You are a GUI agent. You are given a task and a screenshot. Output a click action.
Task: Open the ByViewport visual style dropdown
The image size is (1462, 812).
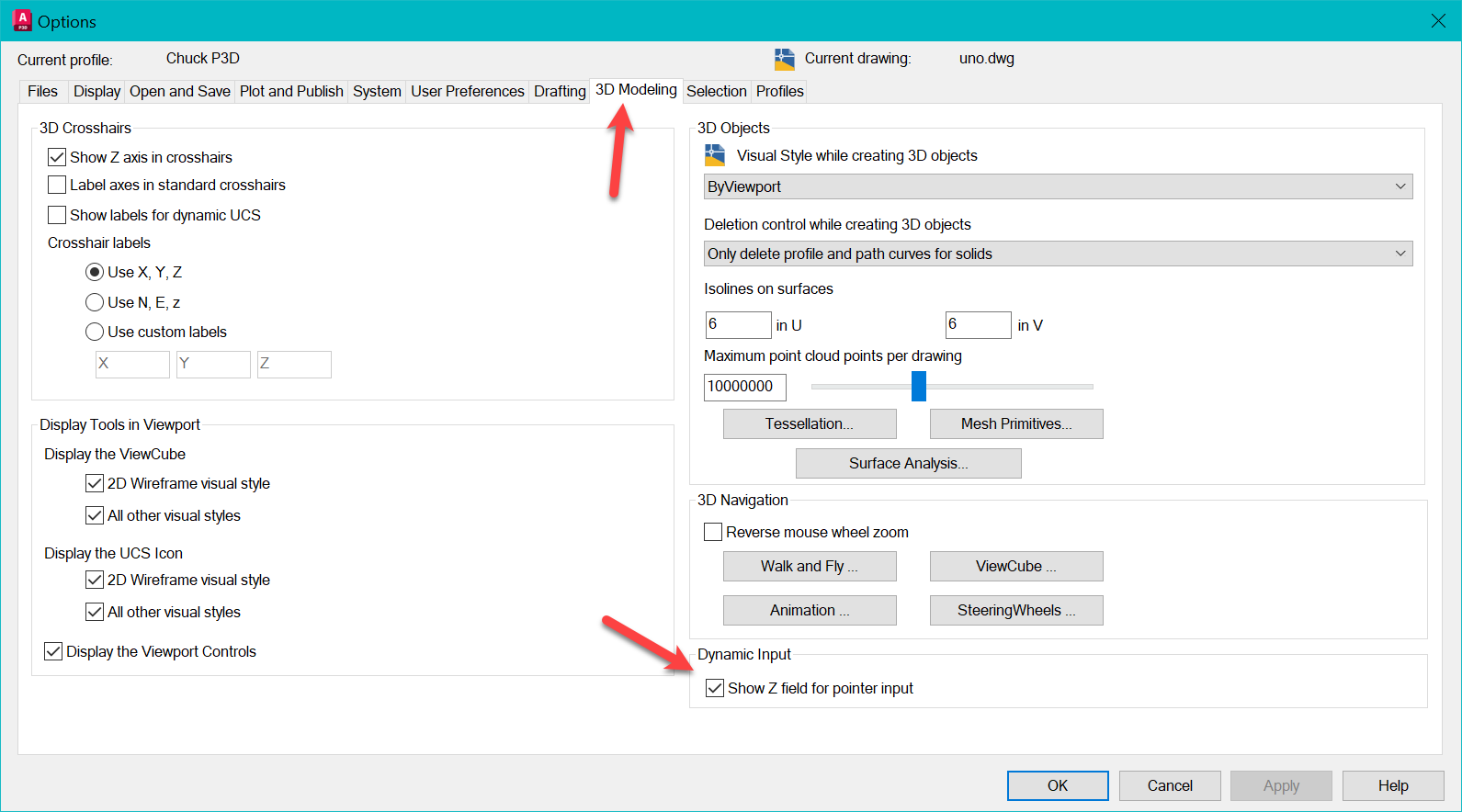point(1058,186)
